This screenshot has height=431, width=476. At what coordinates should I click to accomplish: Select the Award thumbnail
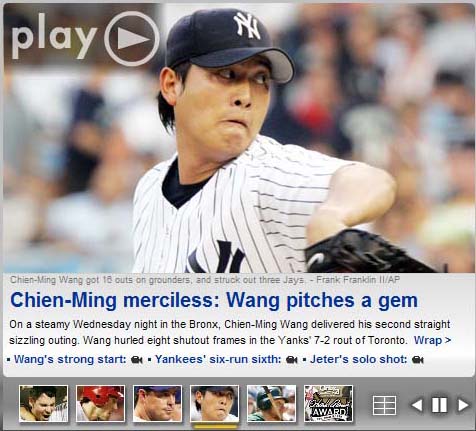point(328,403)
